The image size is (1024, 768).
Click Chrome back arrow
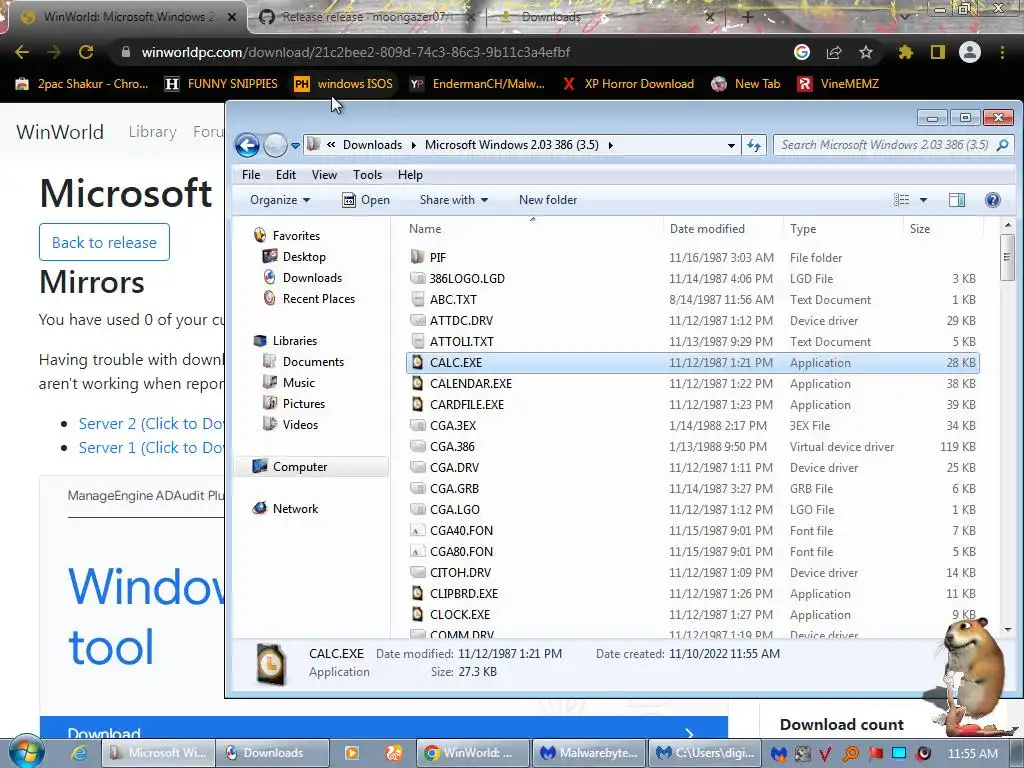[x=22, y=52]
